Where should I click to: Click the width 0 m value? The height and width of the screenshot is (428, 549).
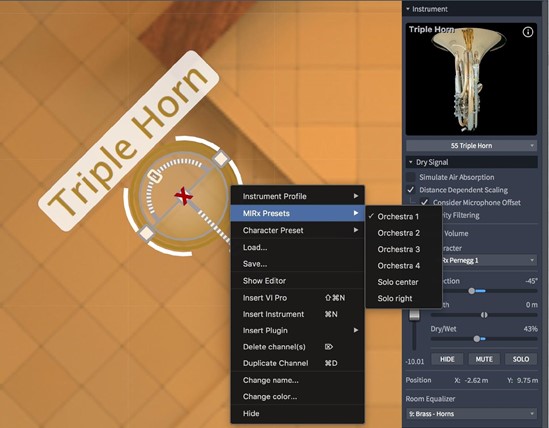click(531, 305)
